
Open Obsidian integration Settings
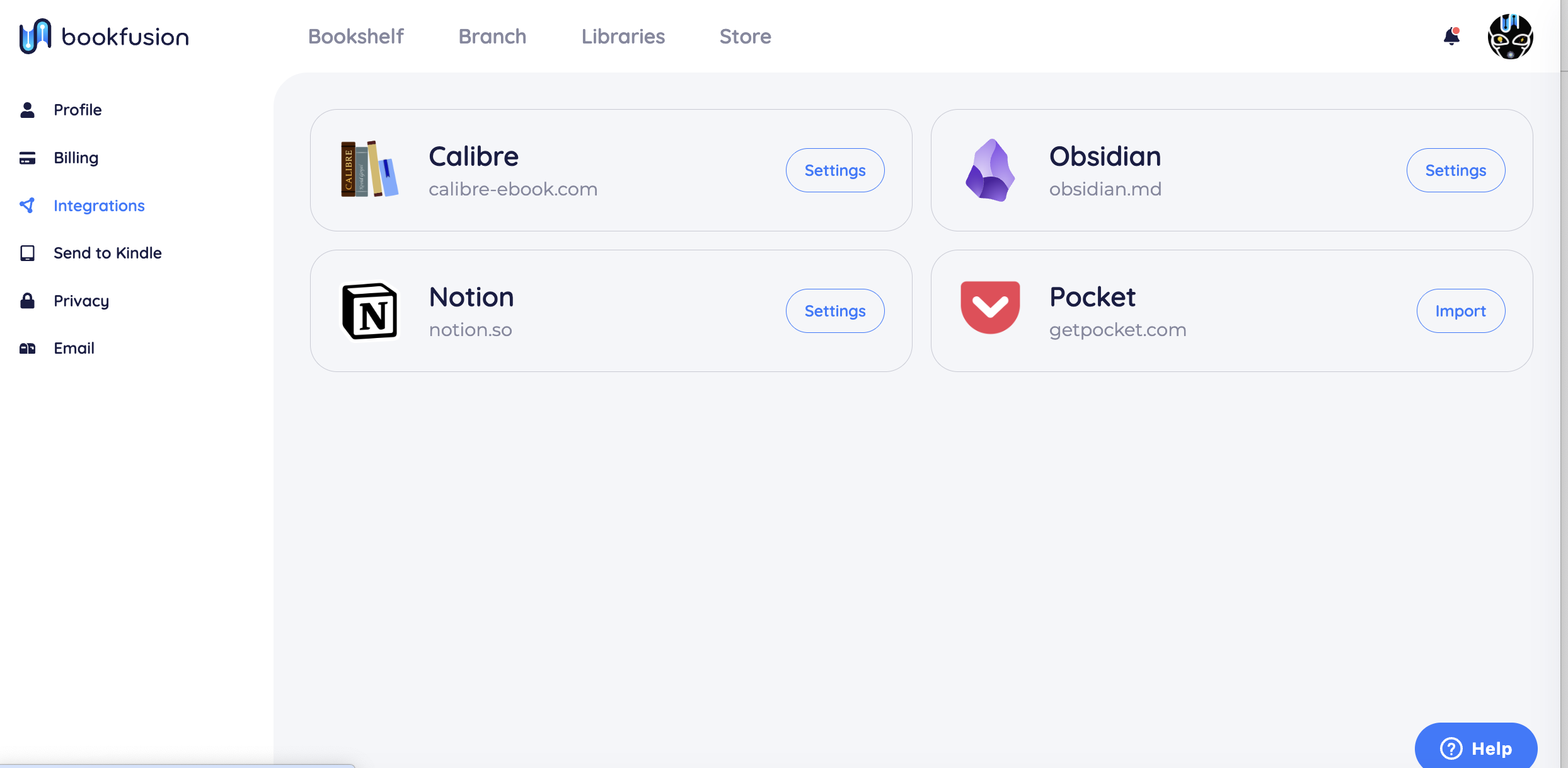pos(1455,170)
